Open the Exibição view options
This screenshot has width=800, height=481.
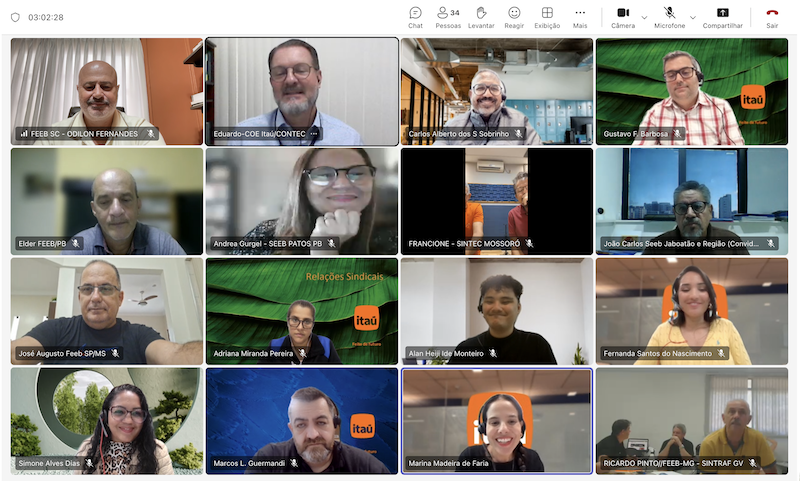click(547, 16)
